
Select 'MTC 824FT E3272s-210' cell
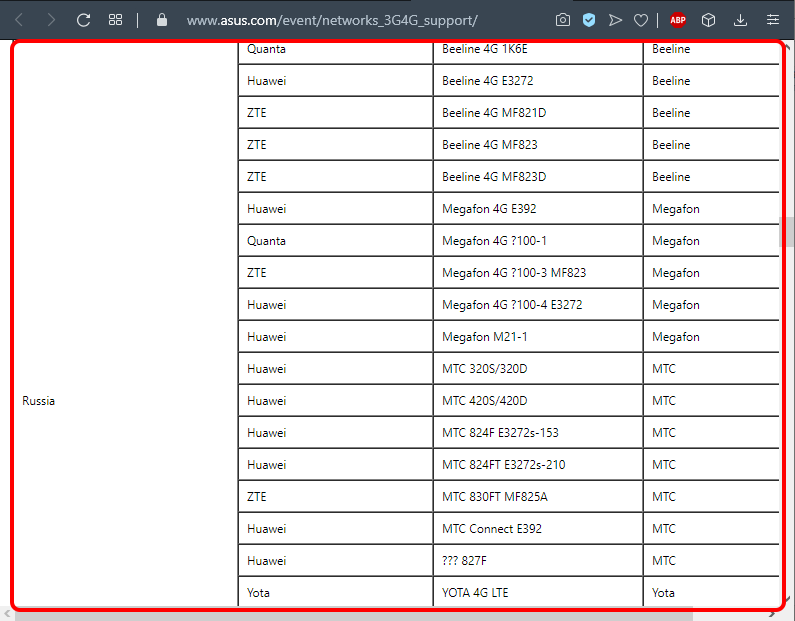pyautogui.click(x=538, y=464)
